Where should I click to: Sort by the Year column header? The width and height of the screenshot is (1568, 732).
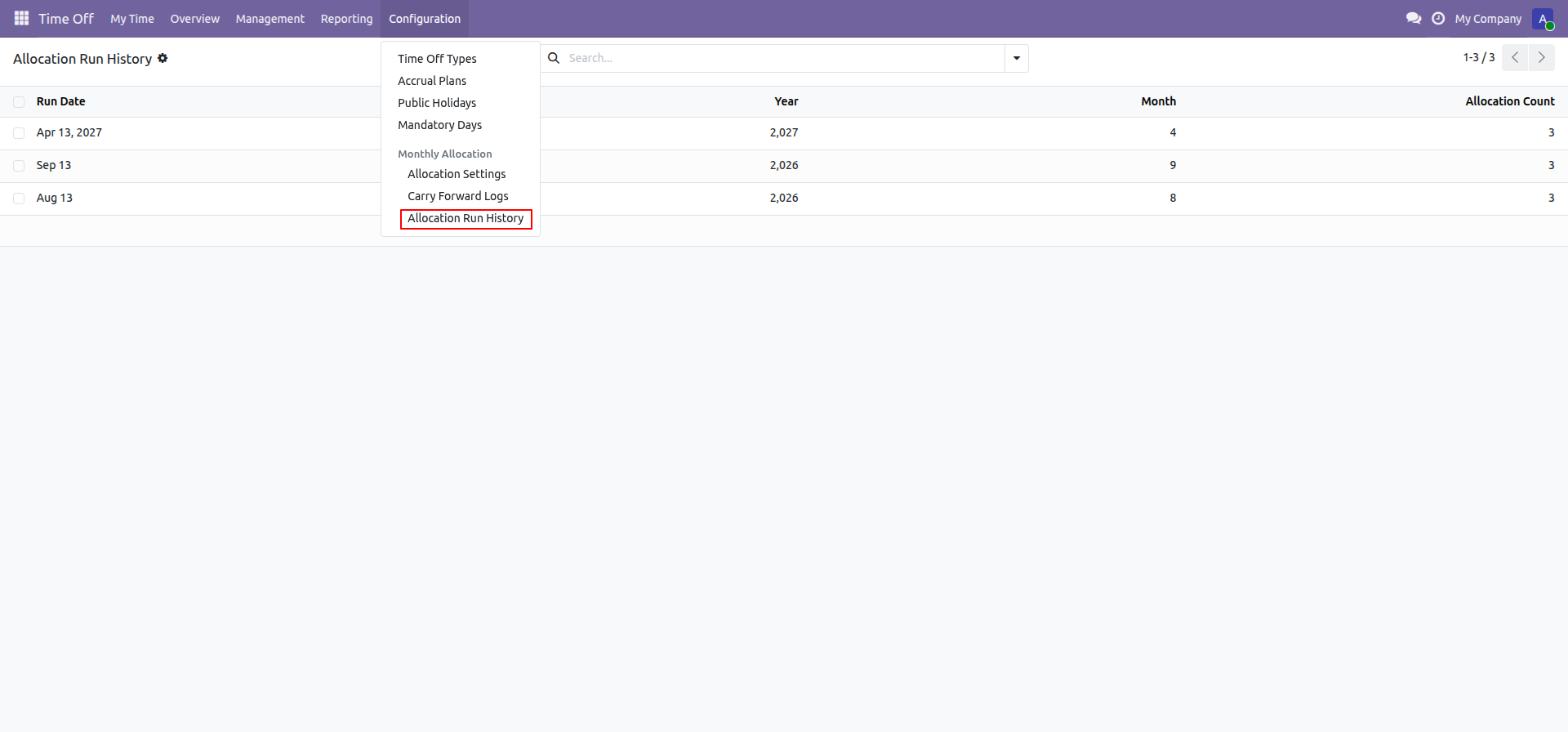tap(786, 101)
